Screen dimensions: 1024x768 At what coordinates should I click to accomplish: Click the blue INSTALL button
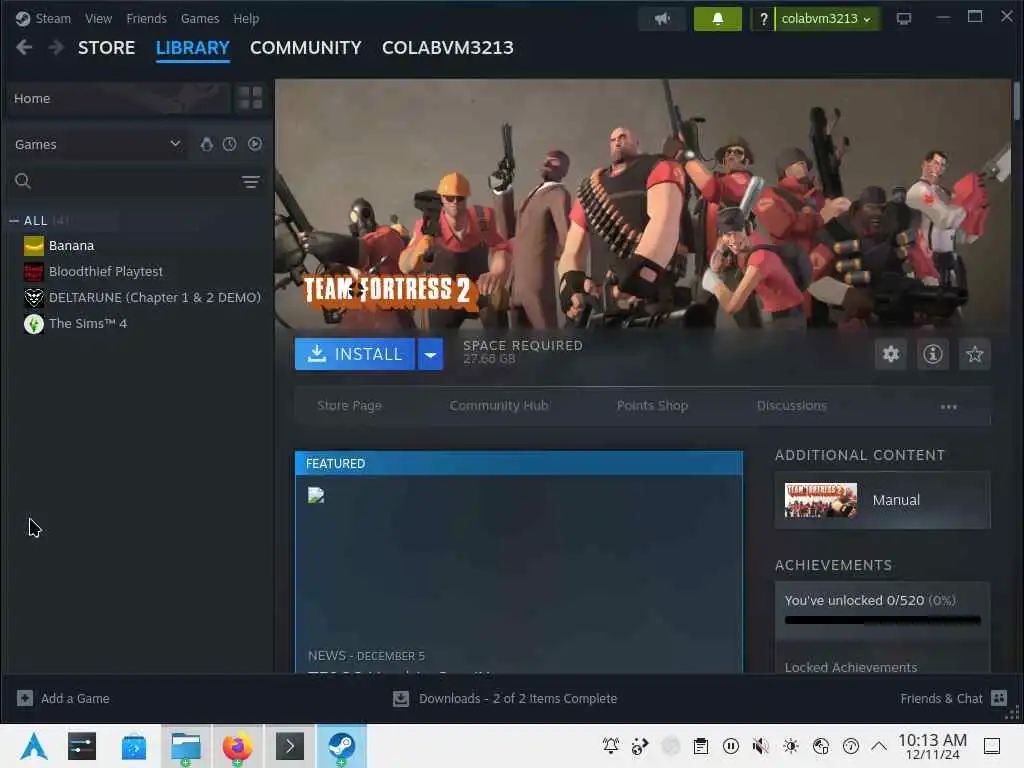[x=355, y=354]
